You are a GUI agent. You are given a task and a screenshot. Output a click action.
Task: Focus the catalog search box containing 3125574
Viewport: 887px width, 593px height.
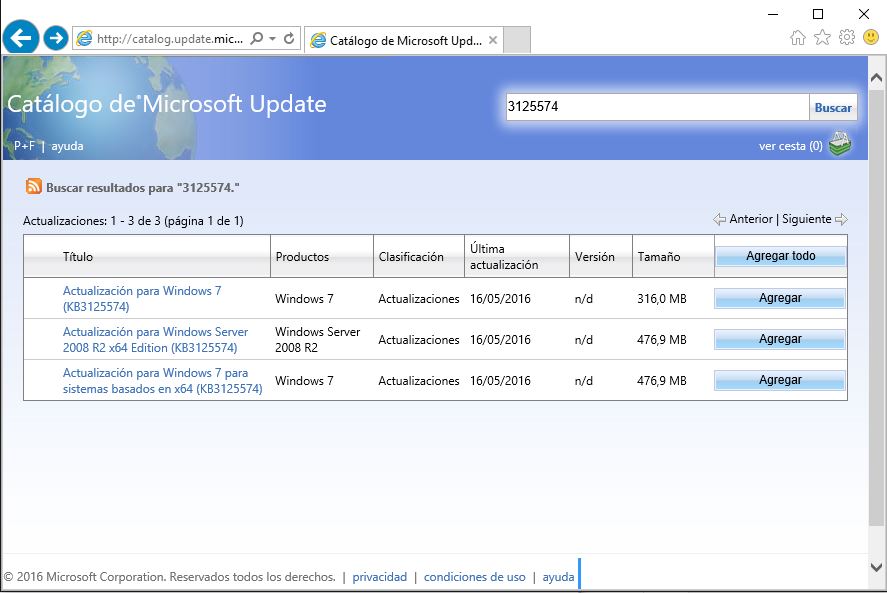pos(657,106)
